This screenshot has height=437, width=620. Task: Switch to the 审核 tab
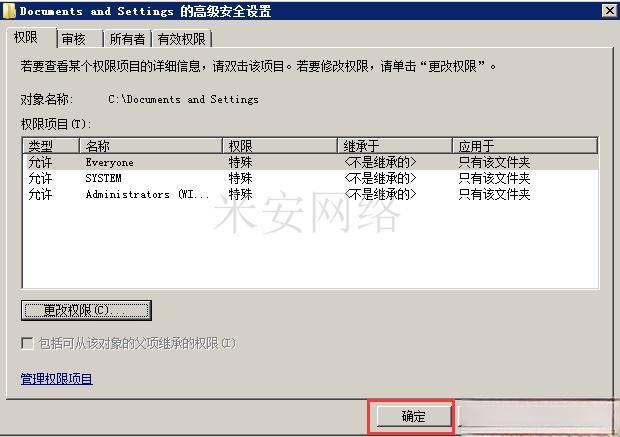[x=79, y=39]
